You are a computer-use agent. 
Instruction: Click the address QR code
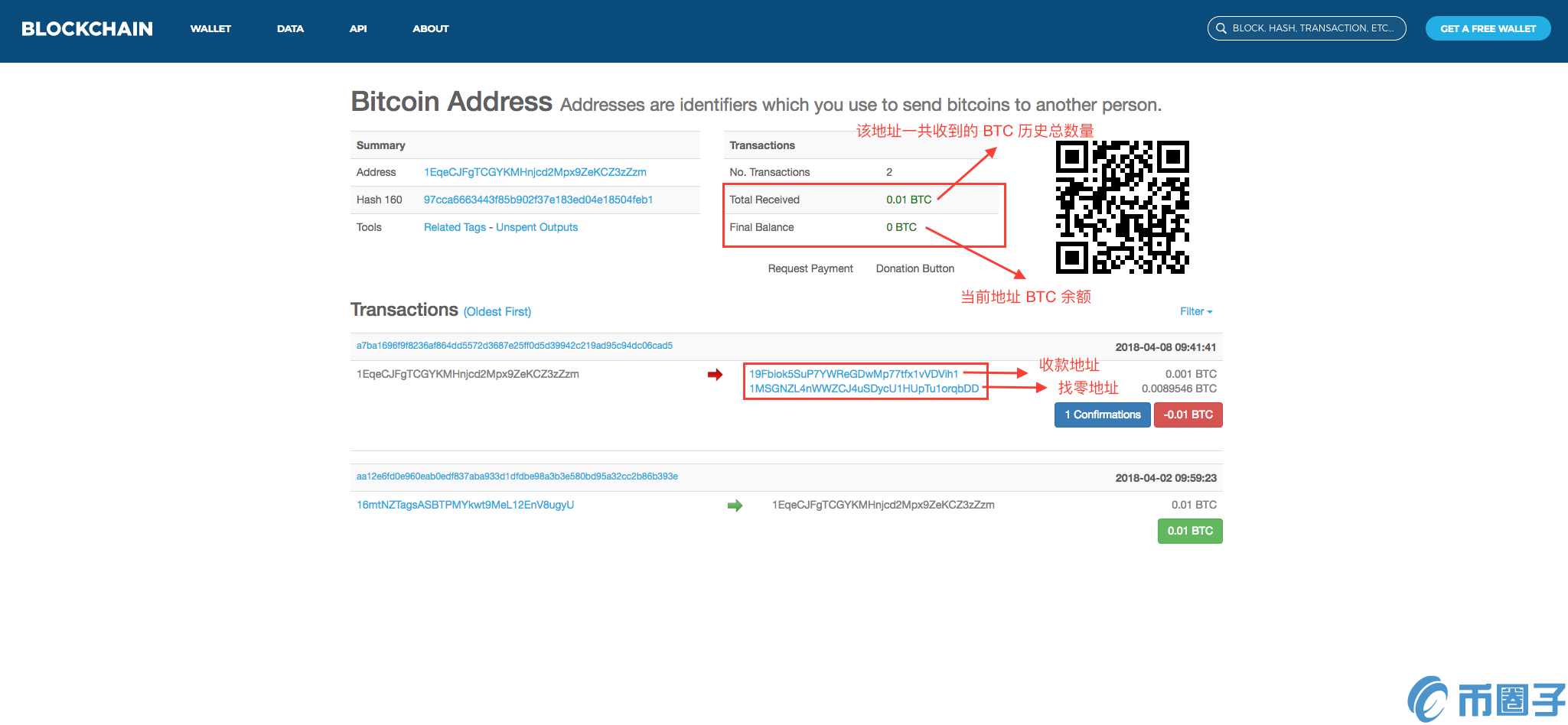coord(1122,207)
